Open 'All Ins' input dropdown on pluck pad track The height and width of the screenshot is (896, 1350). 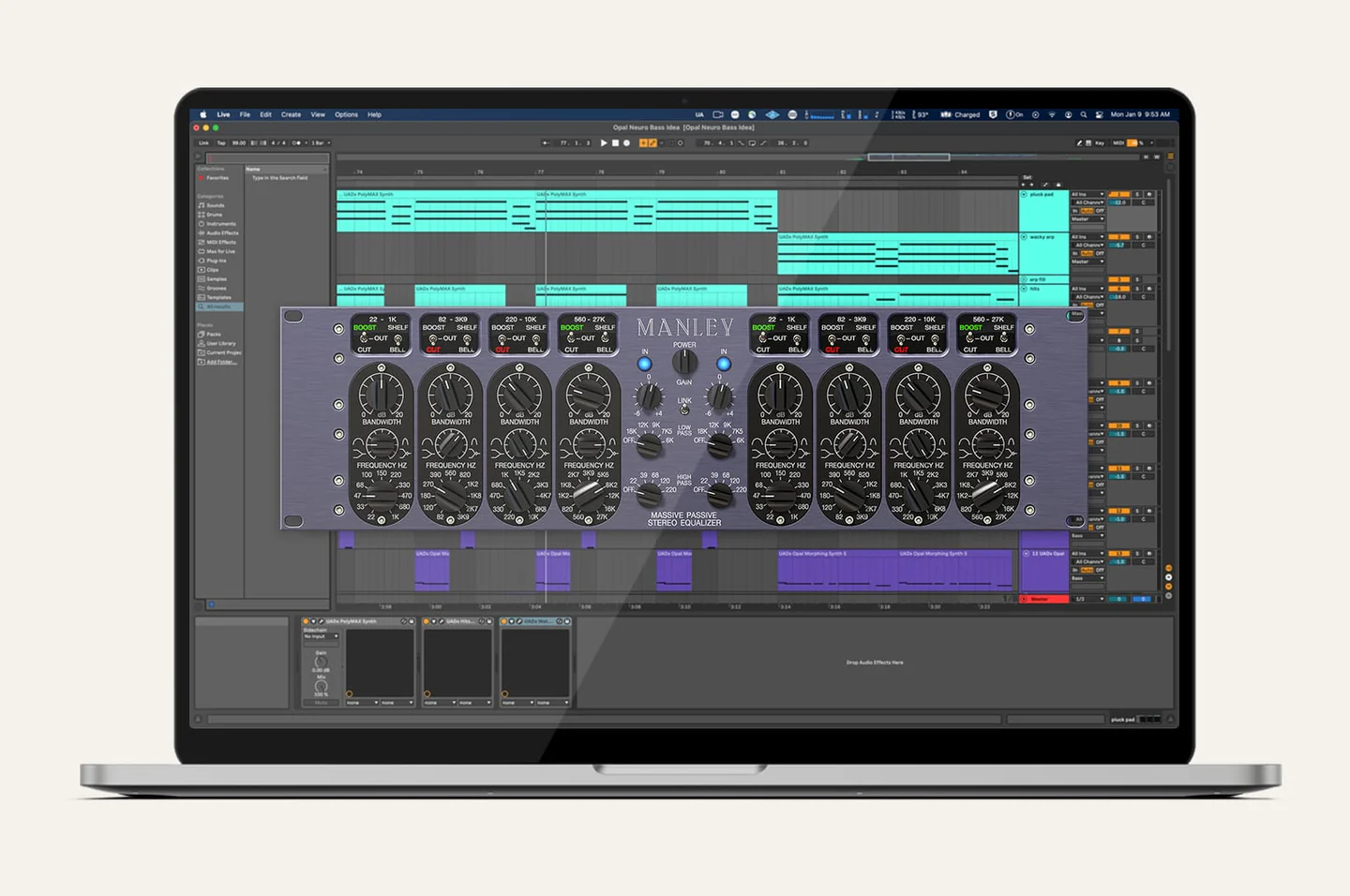coord(1087,194)
